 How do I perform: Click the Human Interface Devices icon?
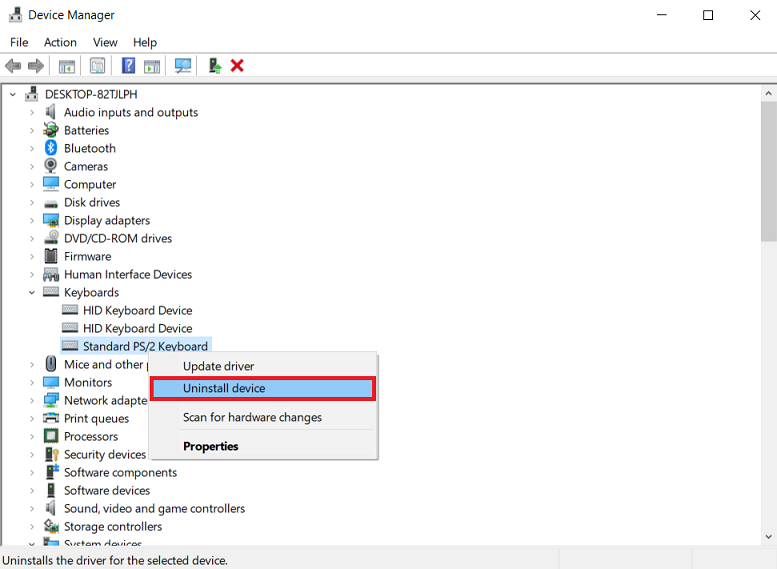[x=51, y=274]
